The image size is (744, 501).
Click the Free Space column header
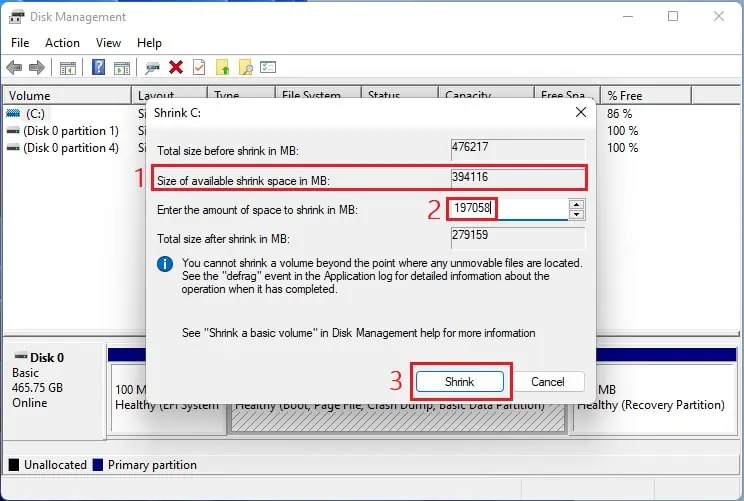(x=567, y=94)
